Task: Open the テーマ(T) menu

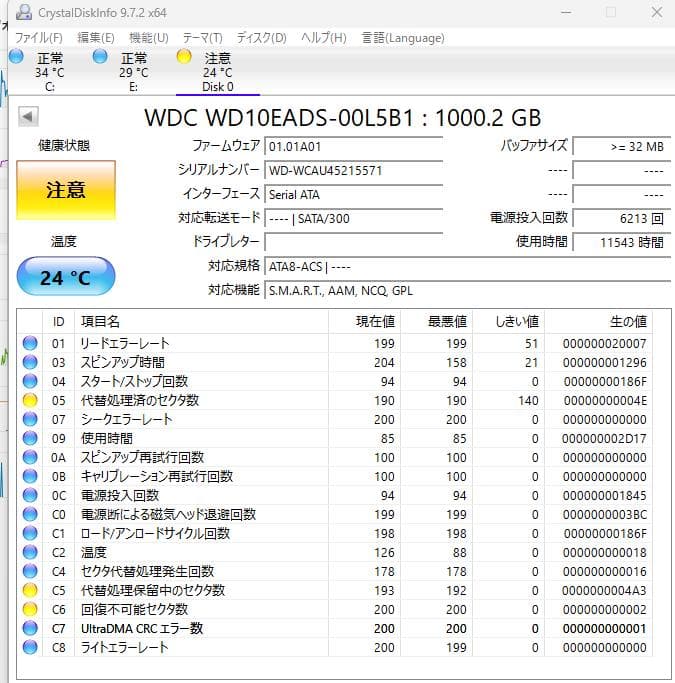Action: 202,38
